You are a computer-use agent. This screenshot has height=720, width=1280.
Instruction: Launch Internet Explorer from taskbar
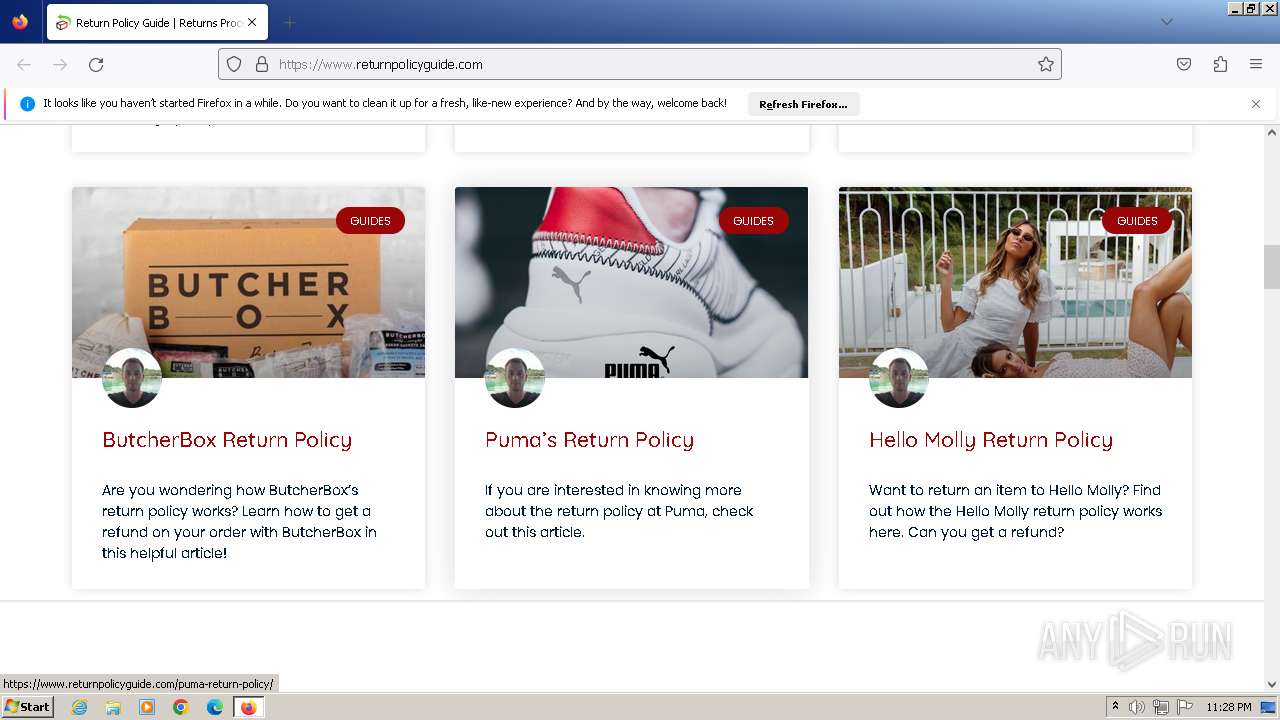click(x=79, y=707)
